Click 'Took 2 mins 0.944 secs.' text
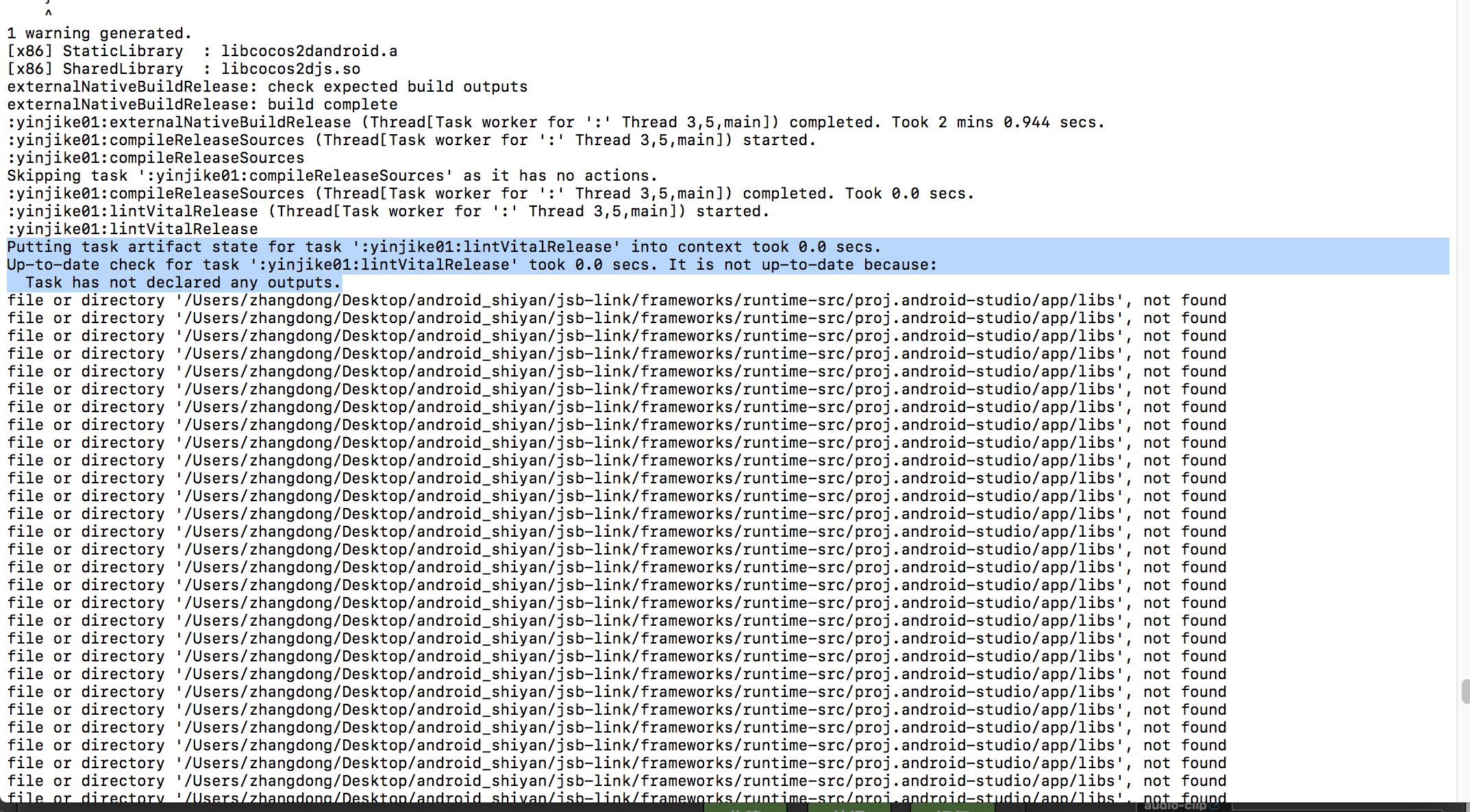Image resolution: width=1470 pixels, height=812 pixels. click(997, 123)
